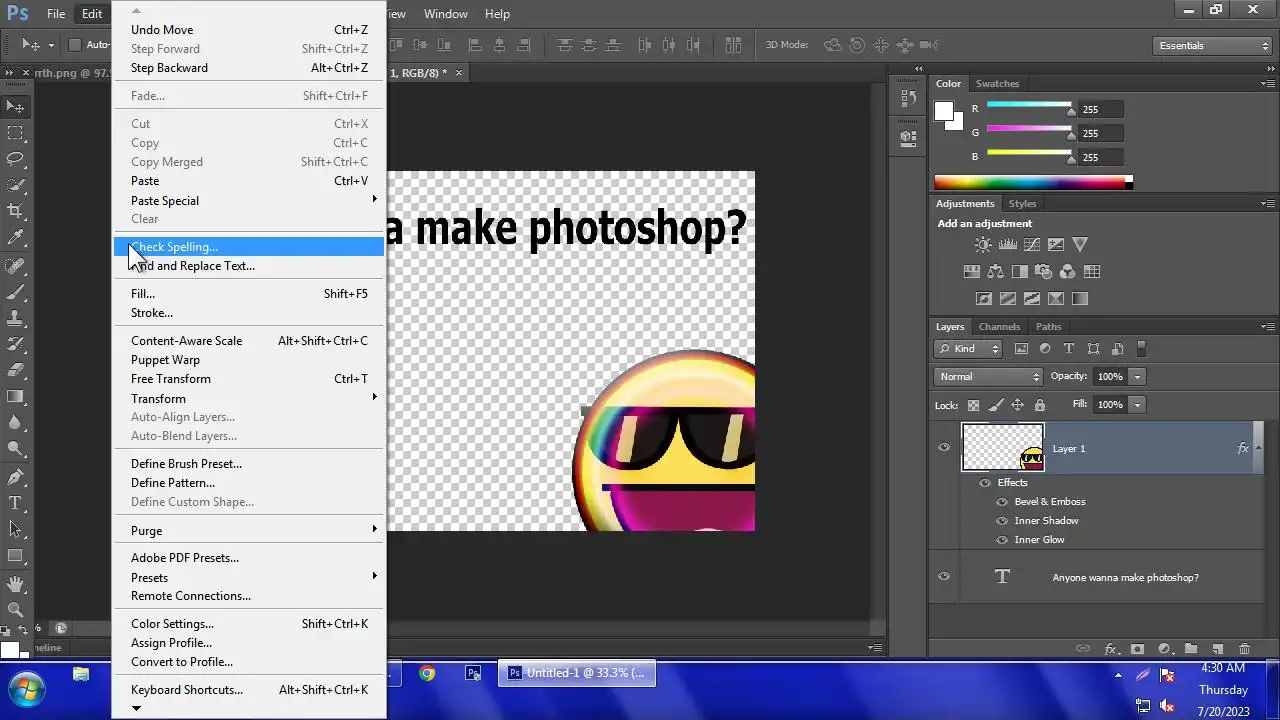Screen dimensions: 1280x720
Task: Select the Crop tool
Action: 15,211
